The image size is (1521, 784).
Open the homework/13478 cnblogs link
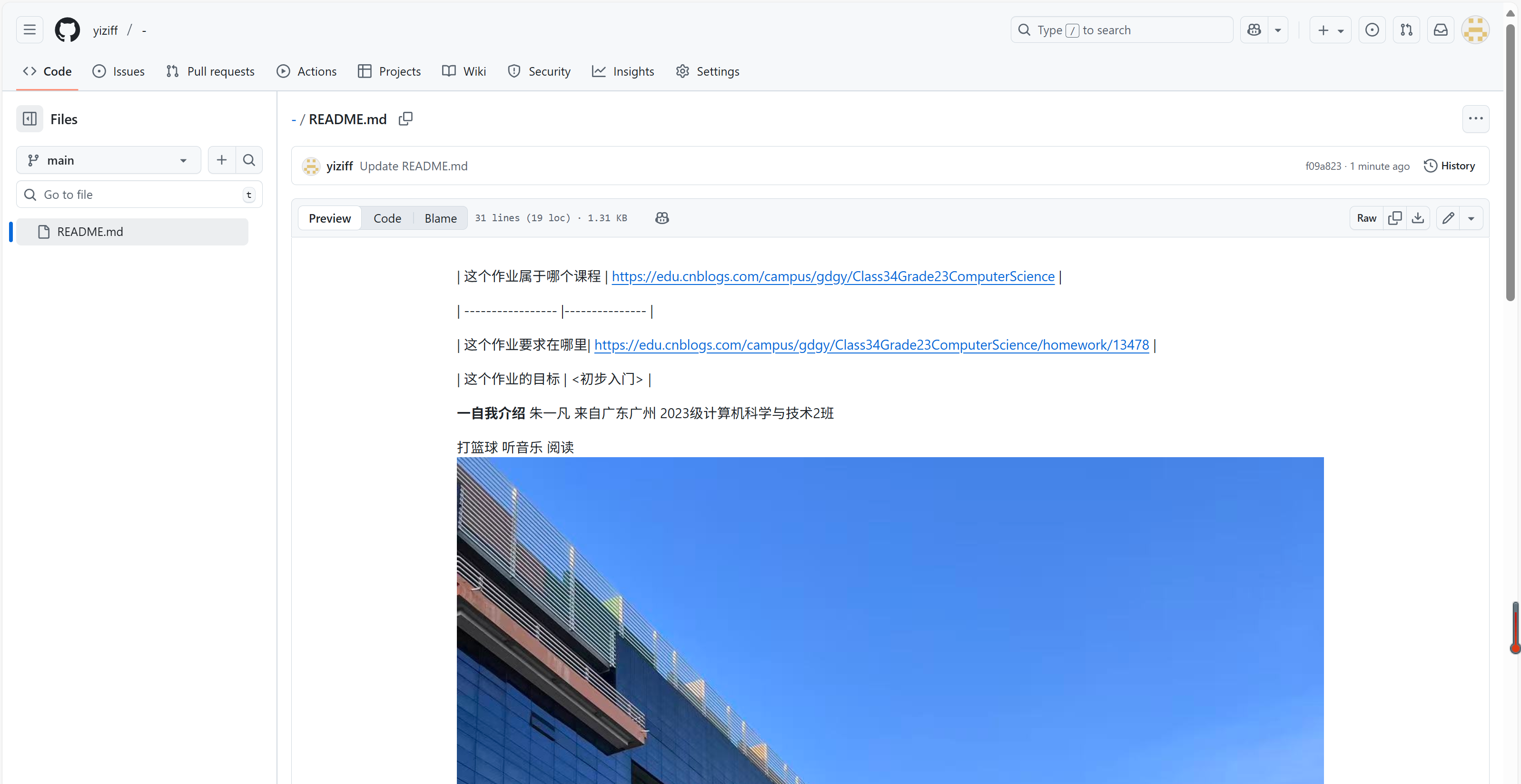click(x=871, y=345)
